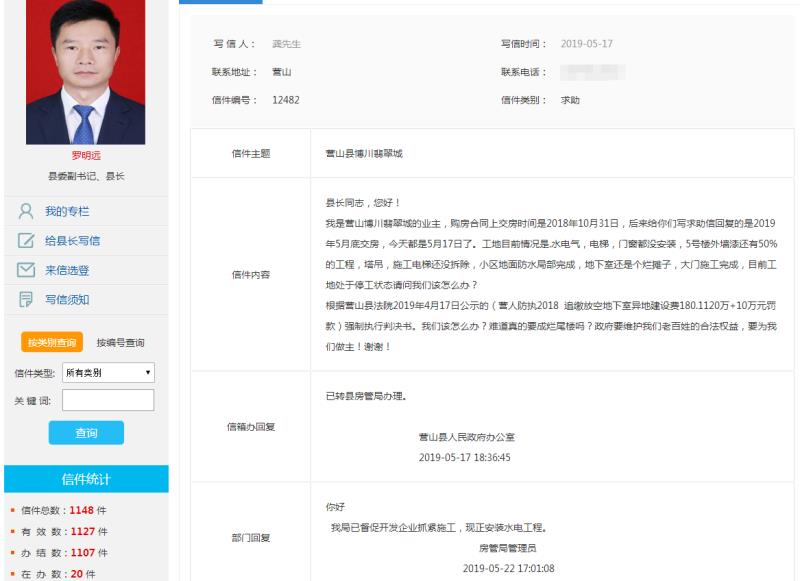Select the 信件总数 1148 statistic

click(64, 510)
